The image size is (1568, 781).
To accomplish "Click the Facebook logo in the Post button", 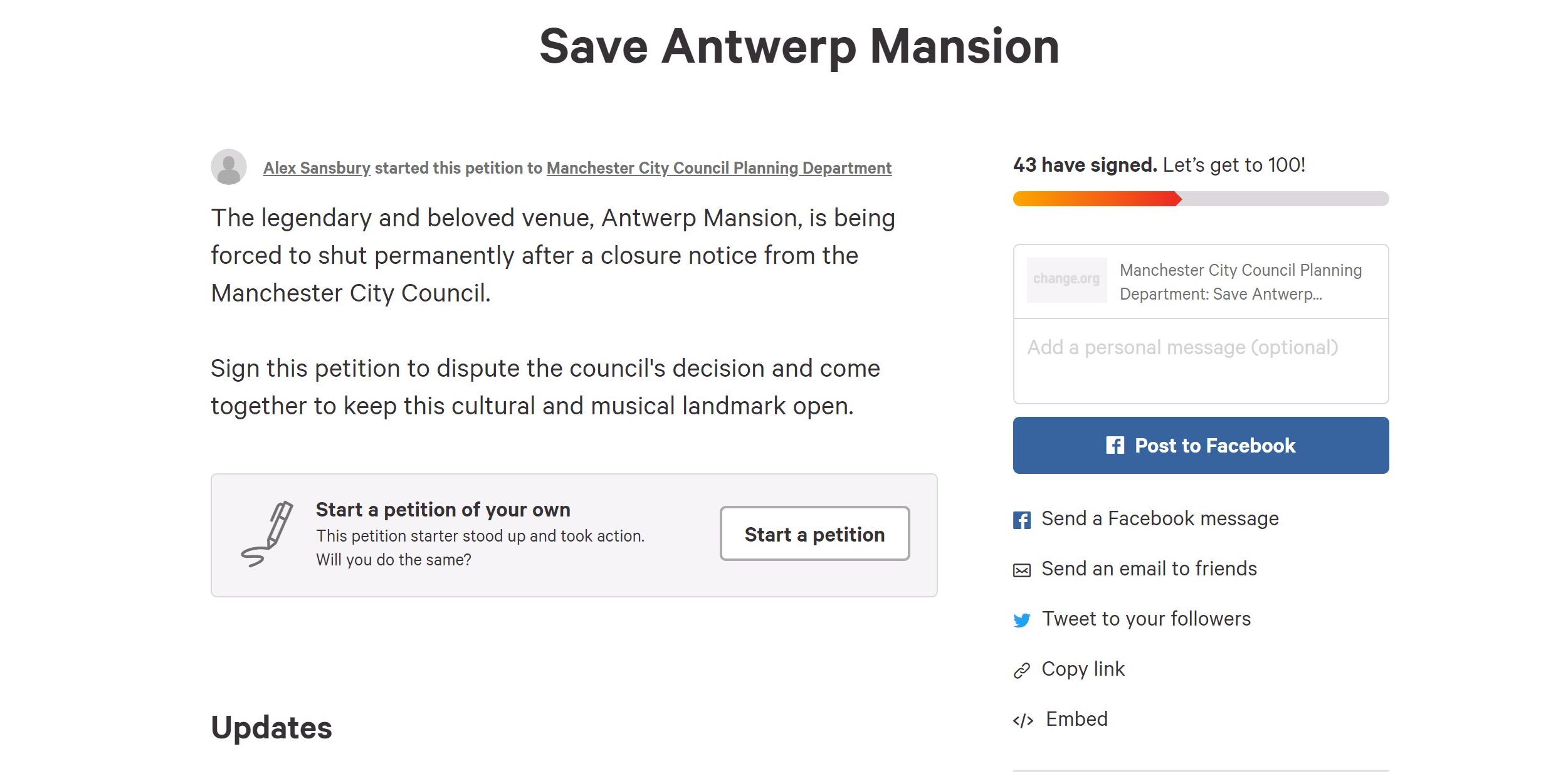I will 1115,445.
